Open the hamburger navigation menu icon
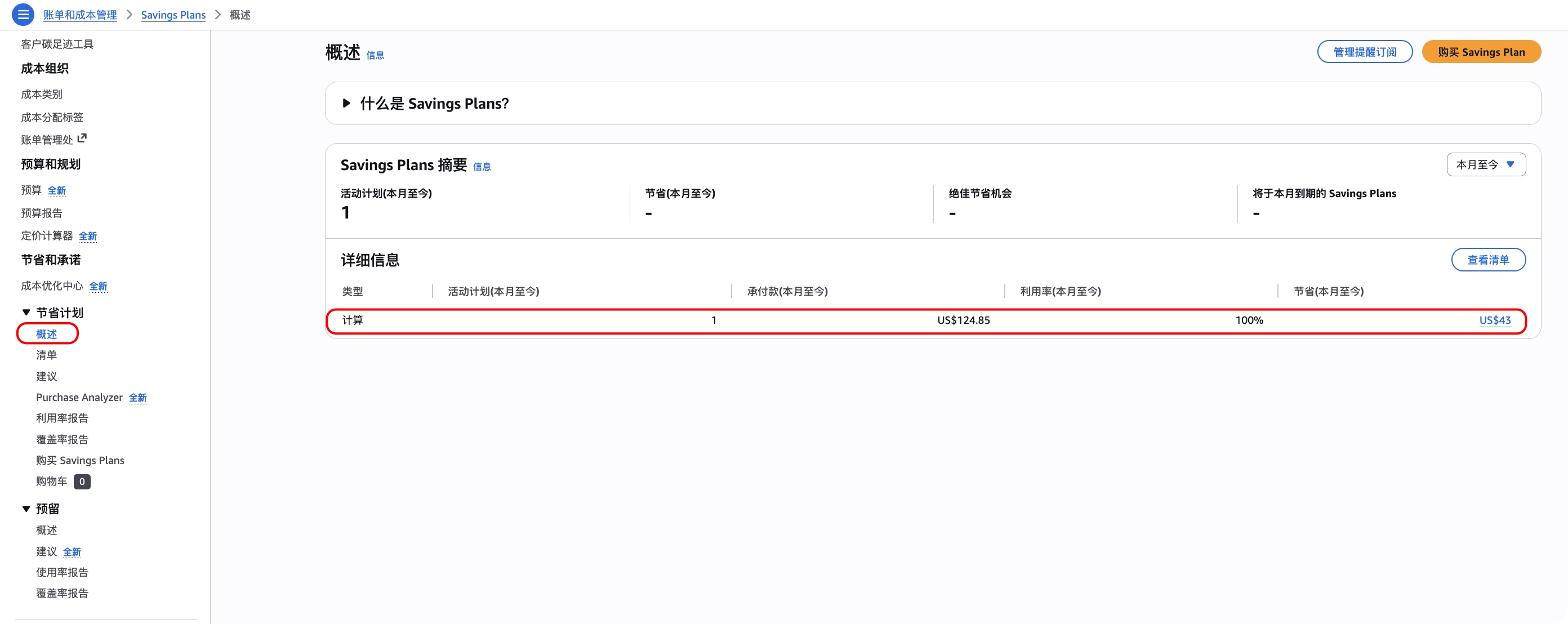 pos(23,15)
